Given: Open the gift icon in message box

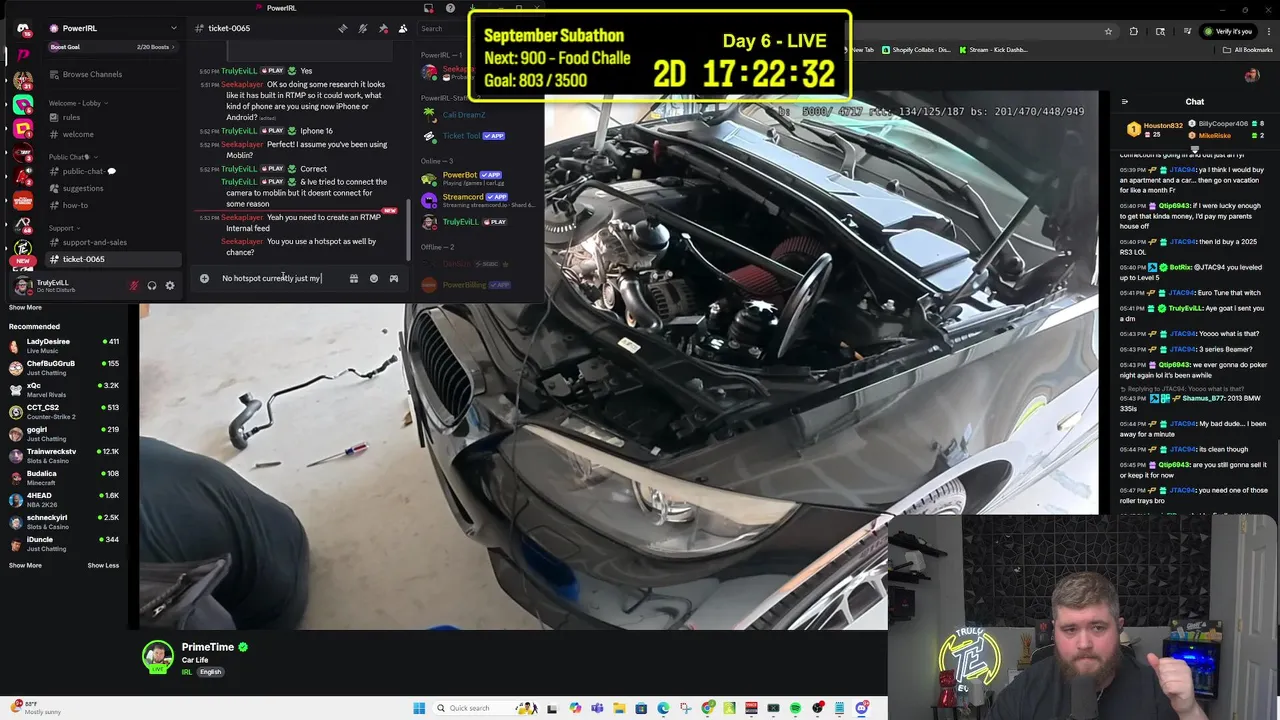Looking at the screenshot, I should coord(353,278).
